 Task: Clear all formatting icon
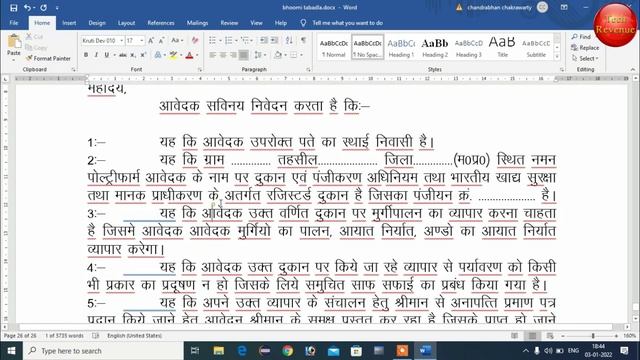point(195,40)
